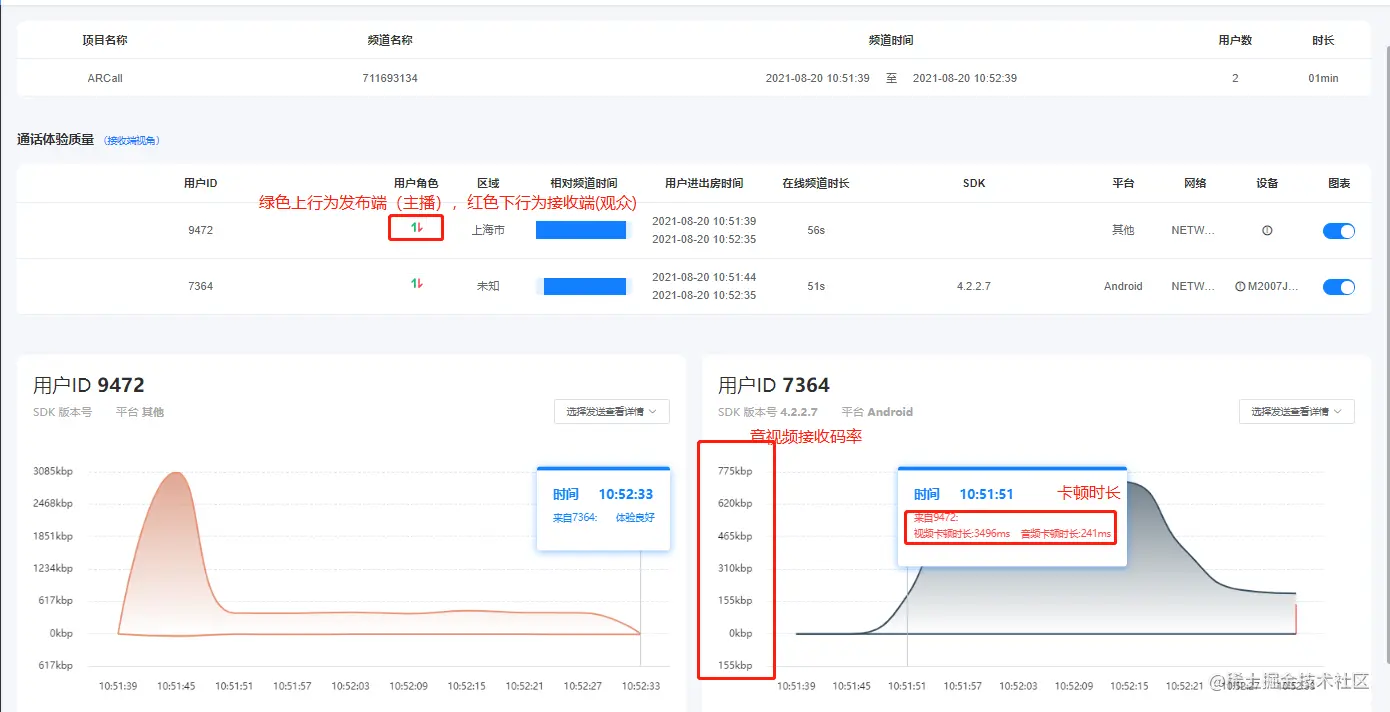The image size is (1390, 712).
Task: Click 10:52:03 on the 7364 chart axis
Action: click(1018, 686)
